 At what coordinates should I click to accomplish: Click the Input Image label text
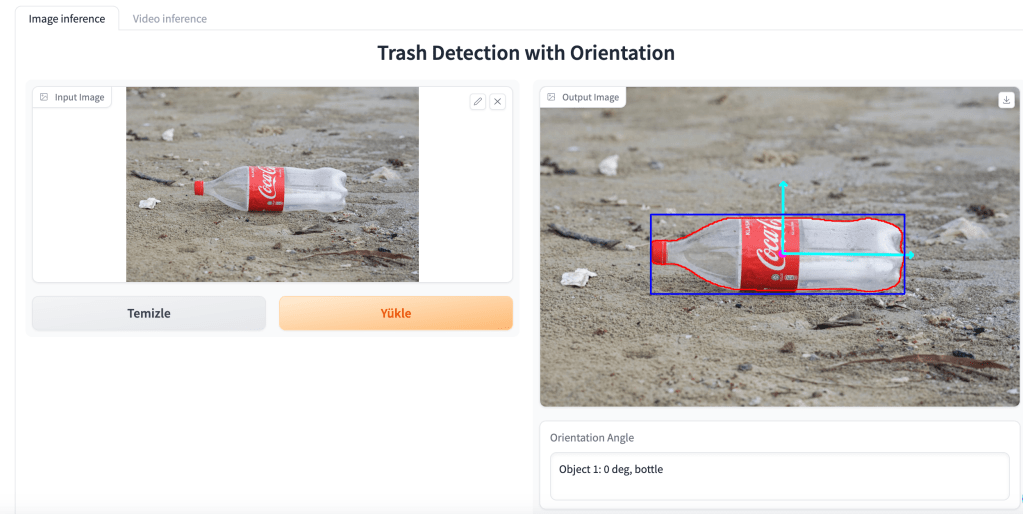pyautogui.click(x=79, y=97)
